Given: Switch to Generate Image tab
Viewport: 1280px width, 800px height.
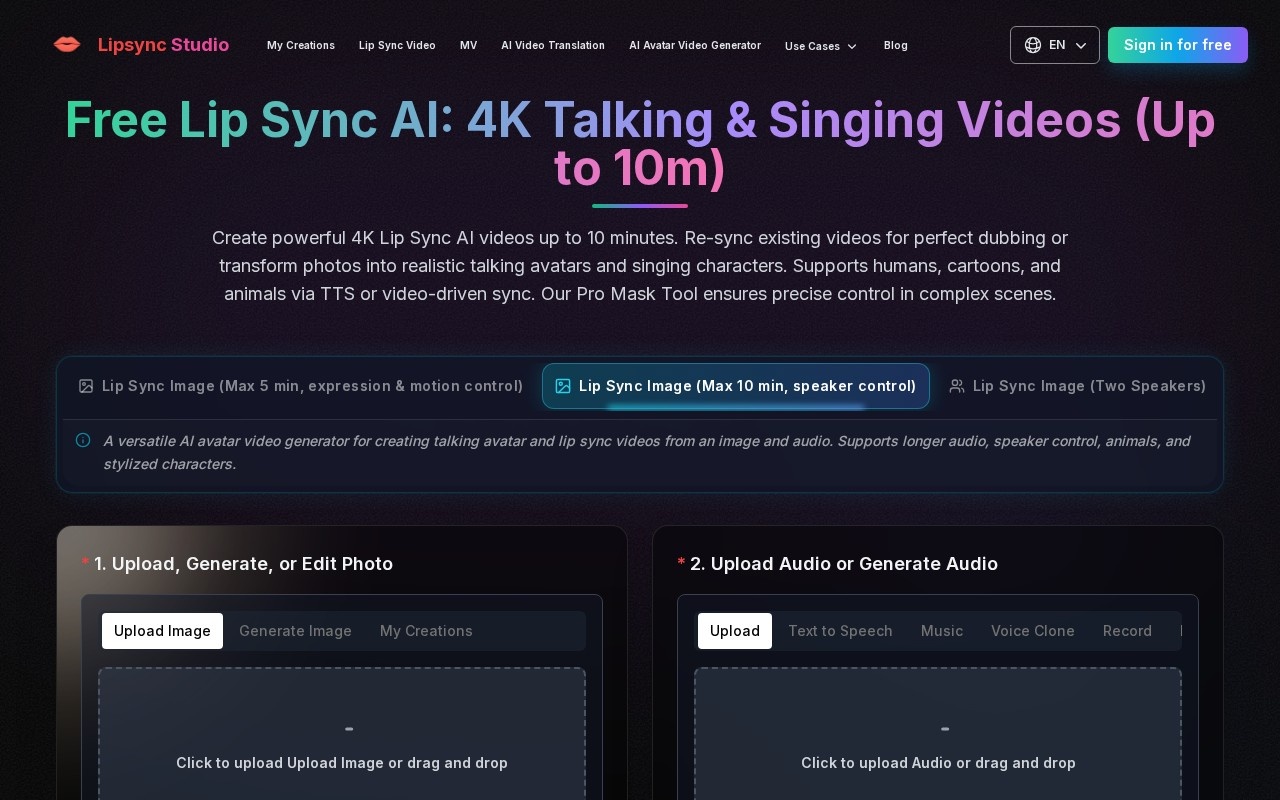Looking at the screenshot, I should pos(295,631).
